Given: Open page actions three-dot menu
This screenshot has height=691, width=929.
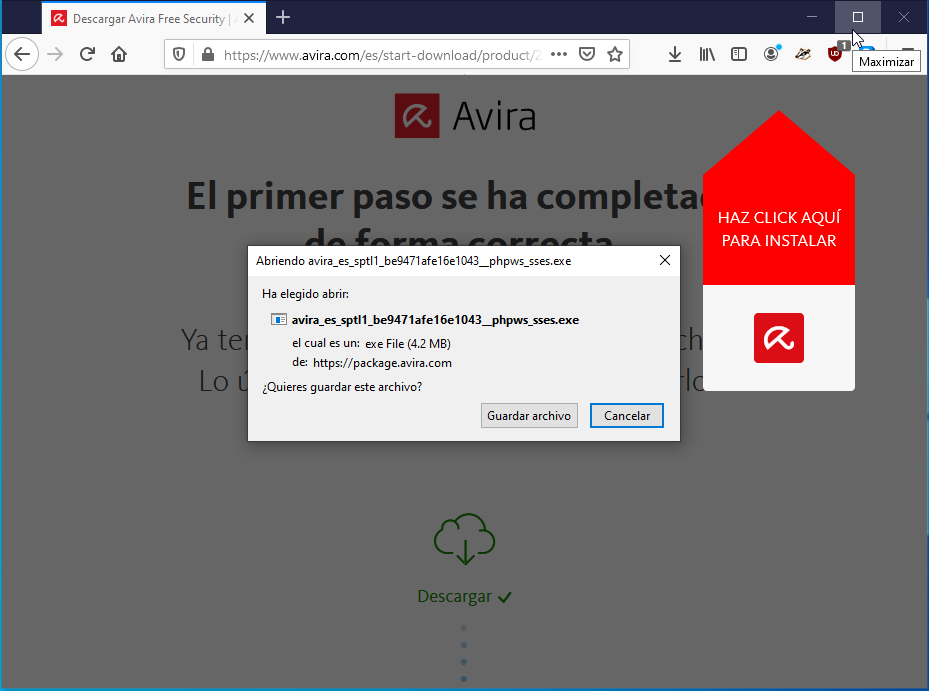Looking at the screenshot, I should click(x=559, y=55).
